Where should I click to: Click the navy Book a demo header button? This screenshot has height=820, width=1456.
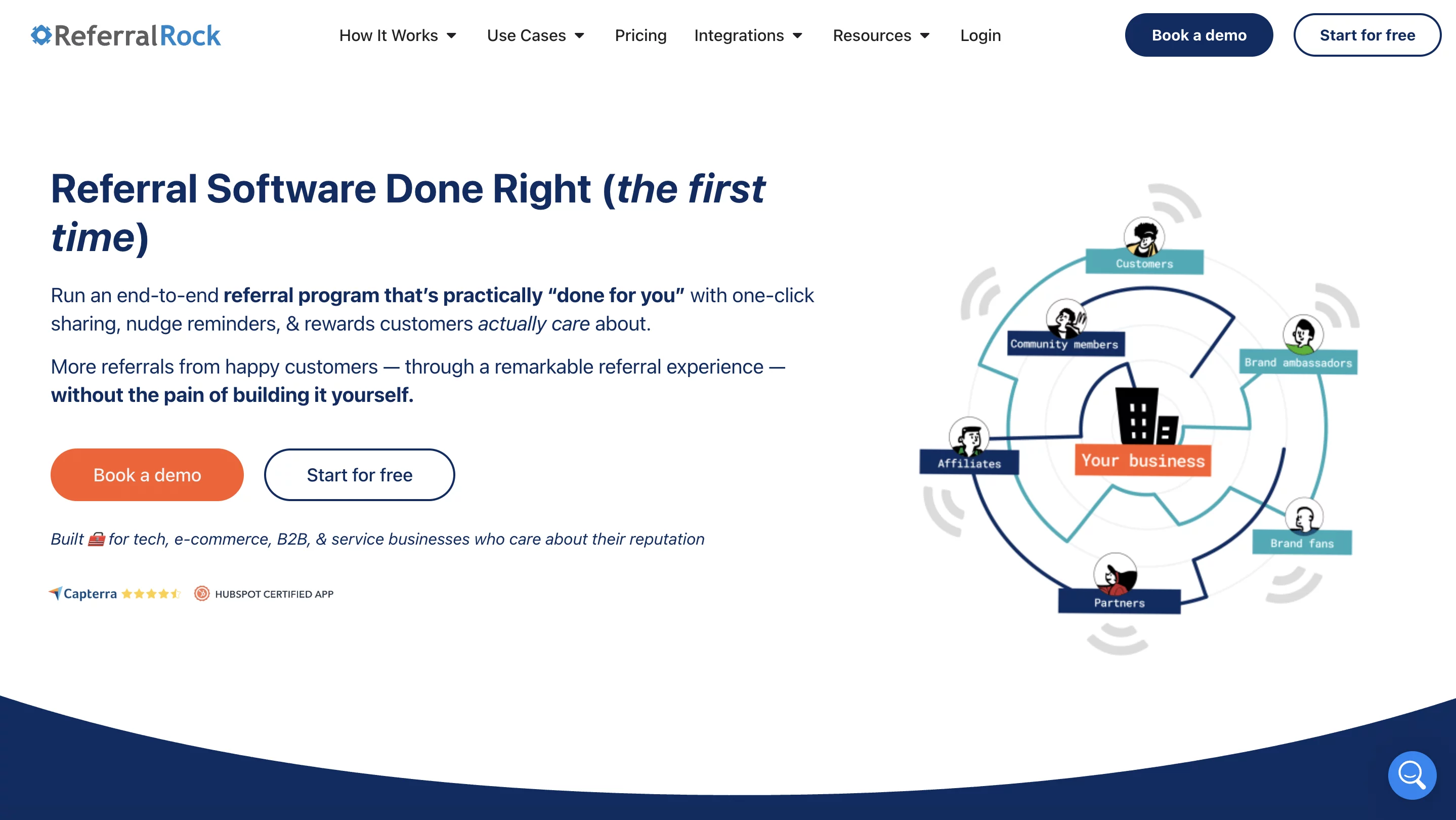pyautogui.click(x=1198, y=35)
